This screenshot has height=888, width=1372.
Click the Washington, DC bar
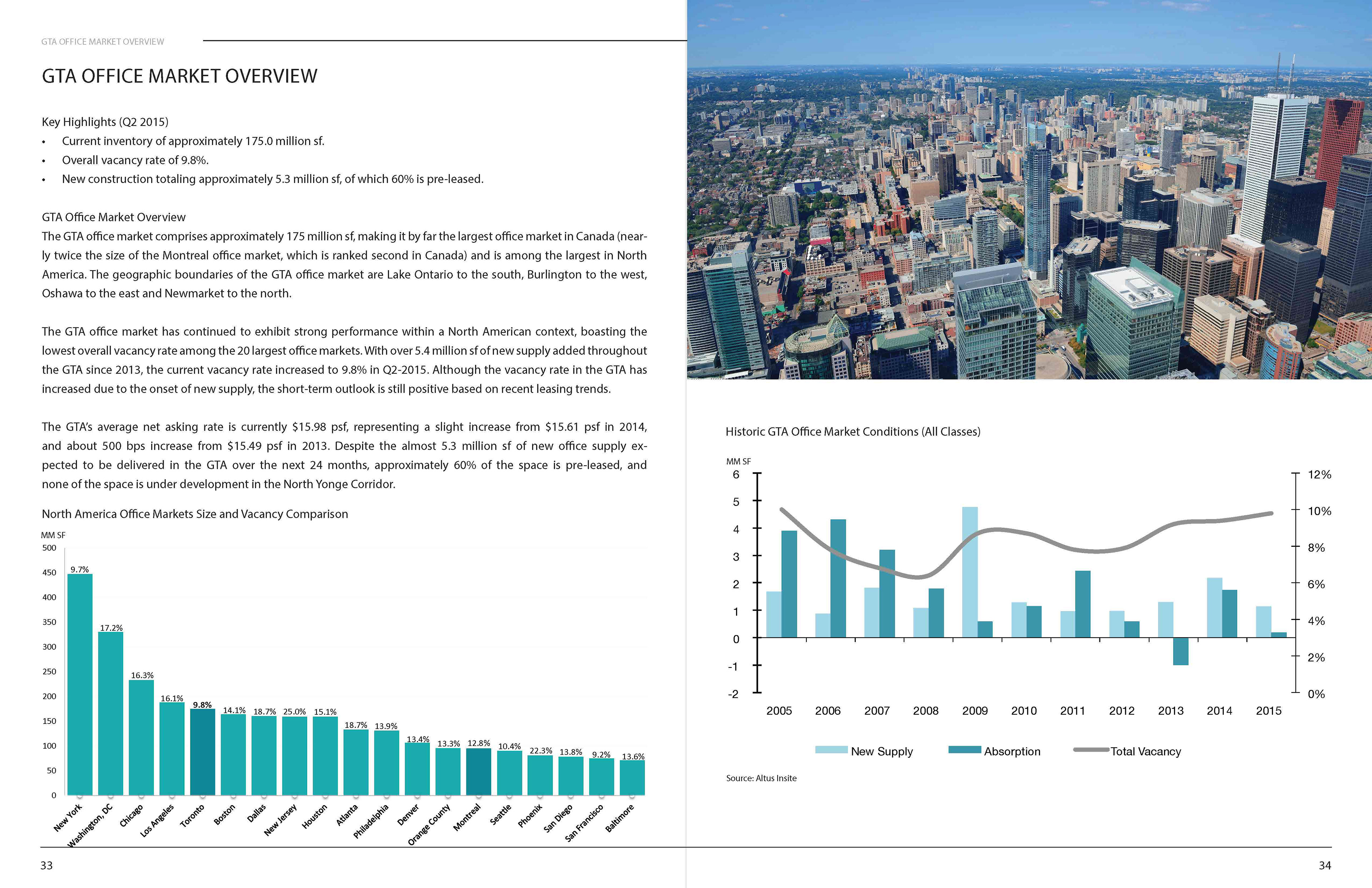pos(110,714)
